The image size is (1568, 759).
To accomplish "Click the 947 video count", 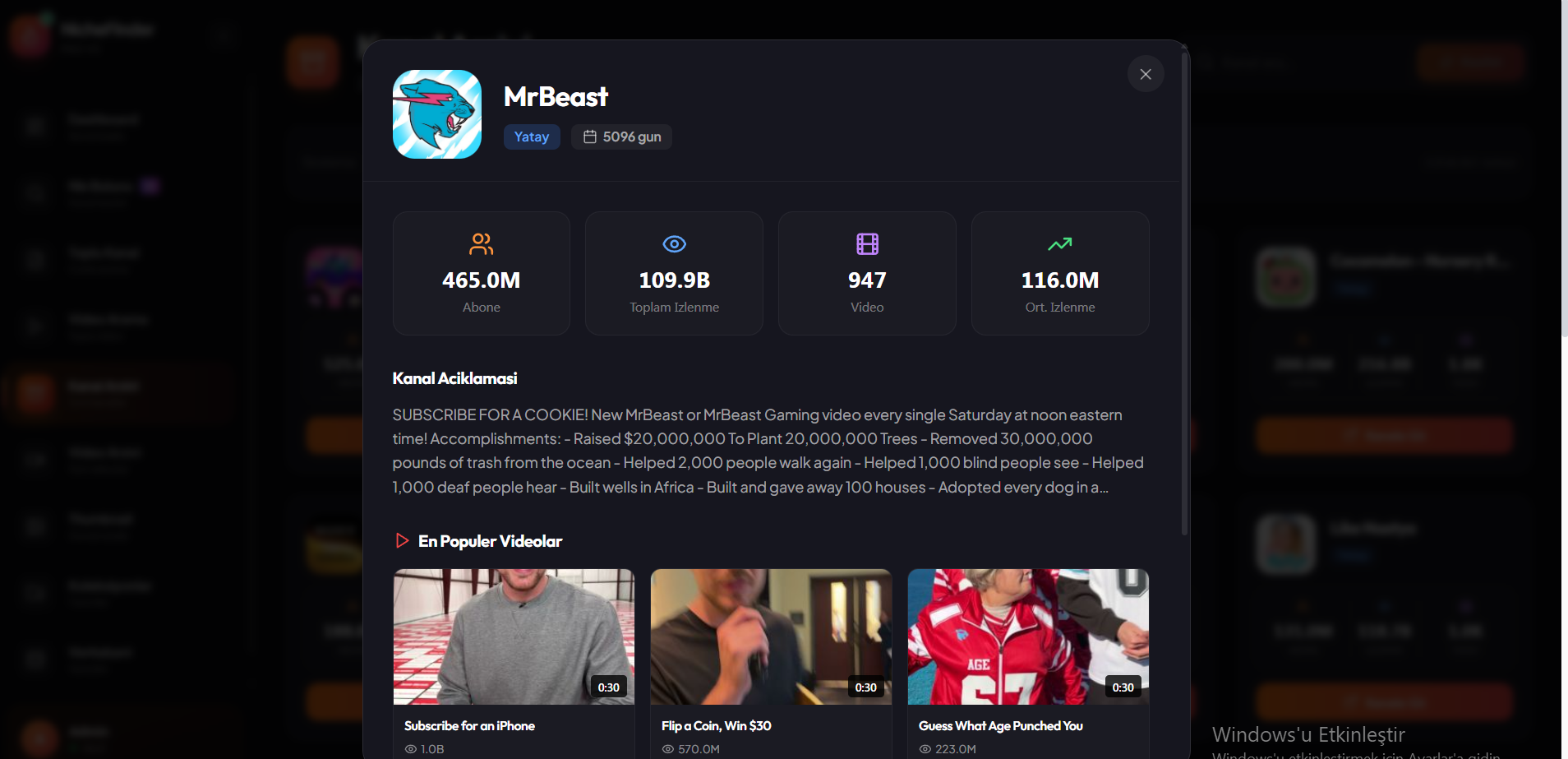I will (x=867, y=280).
